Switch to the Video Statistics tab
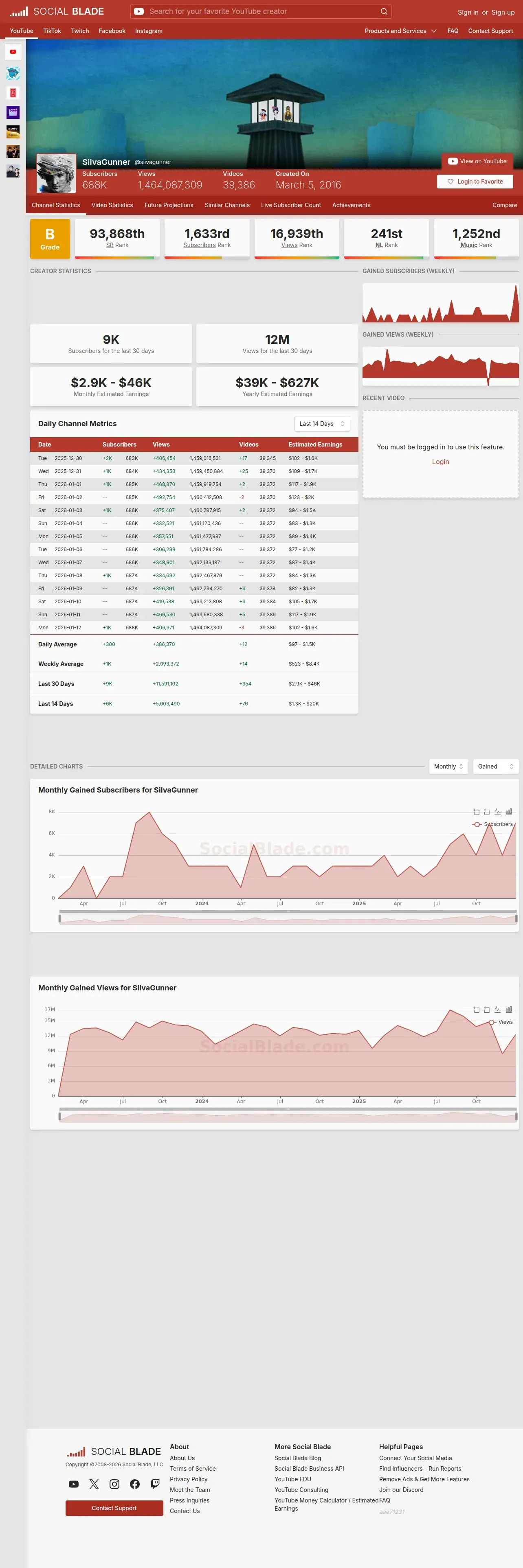 click(x=112, y=205)
